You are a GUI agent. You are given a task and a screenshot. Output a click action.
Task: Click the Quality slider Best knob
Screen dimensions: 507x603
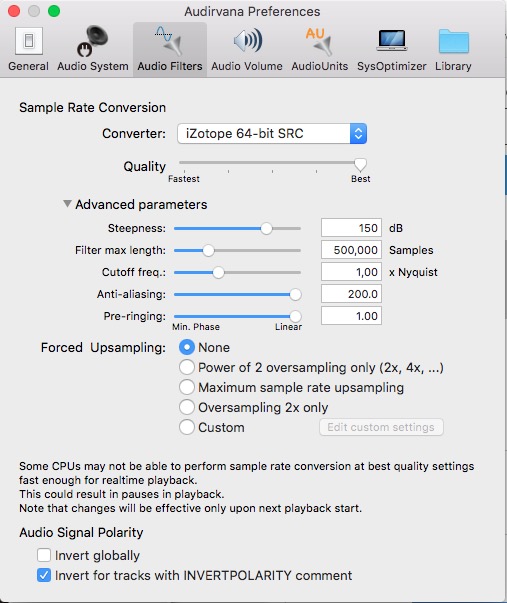tap(360, 164)
